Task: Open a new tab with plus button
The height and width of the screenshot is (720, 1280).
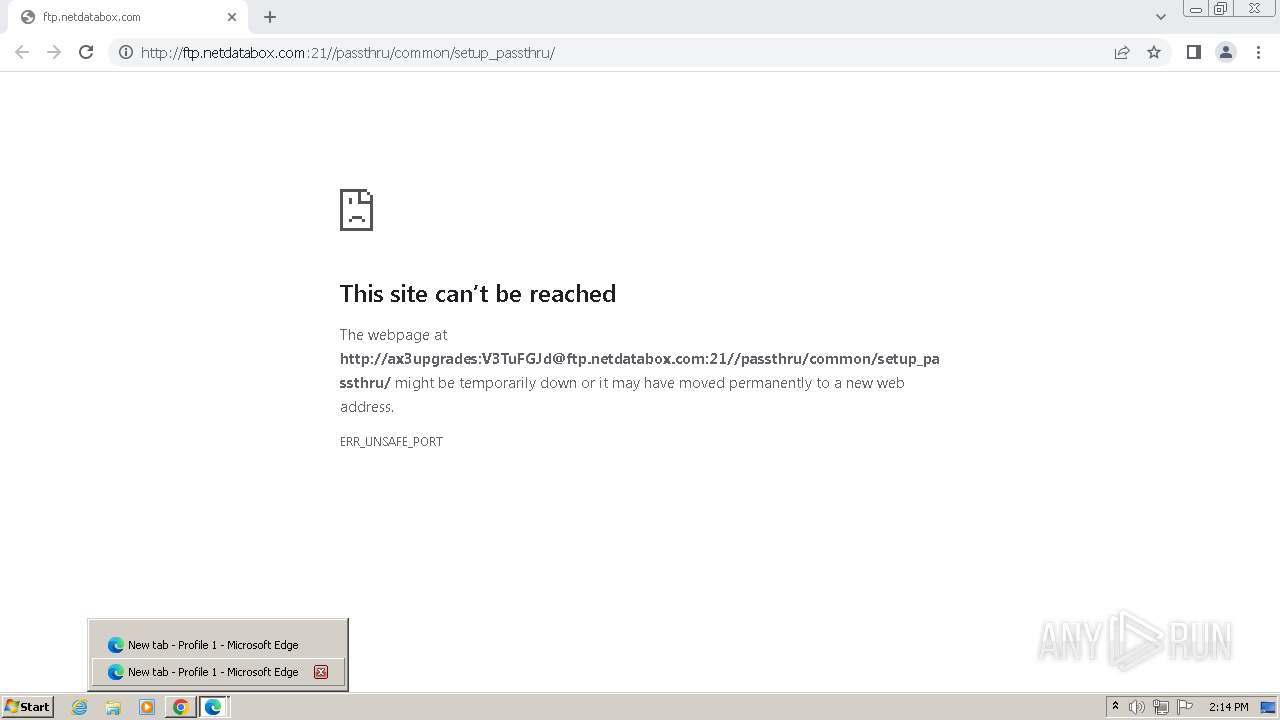Action: point(270,17)
